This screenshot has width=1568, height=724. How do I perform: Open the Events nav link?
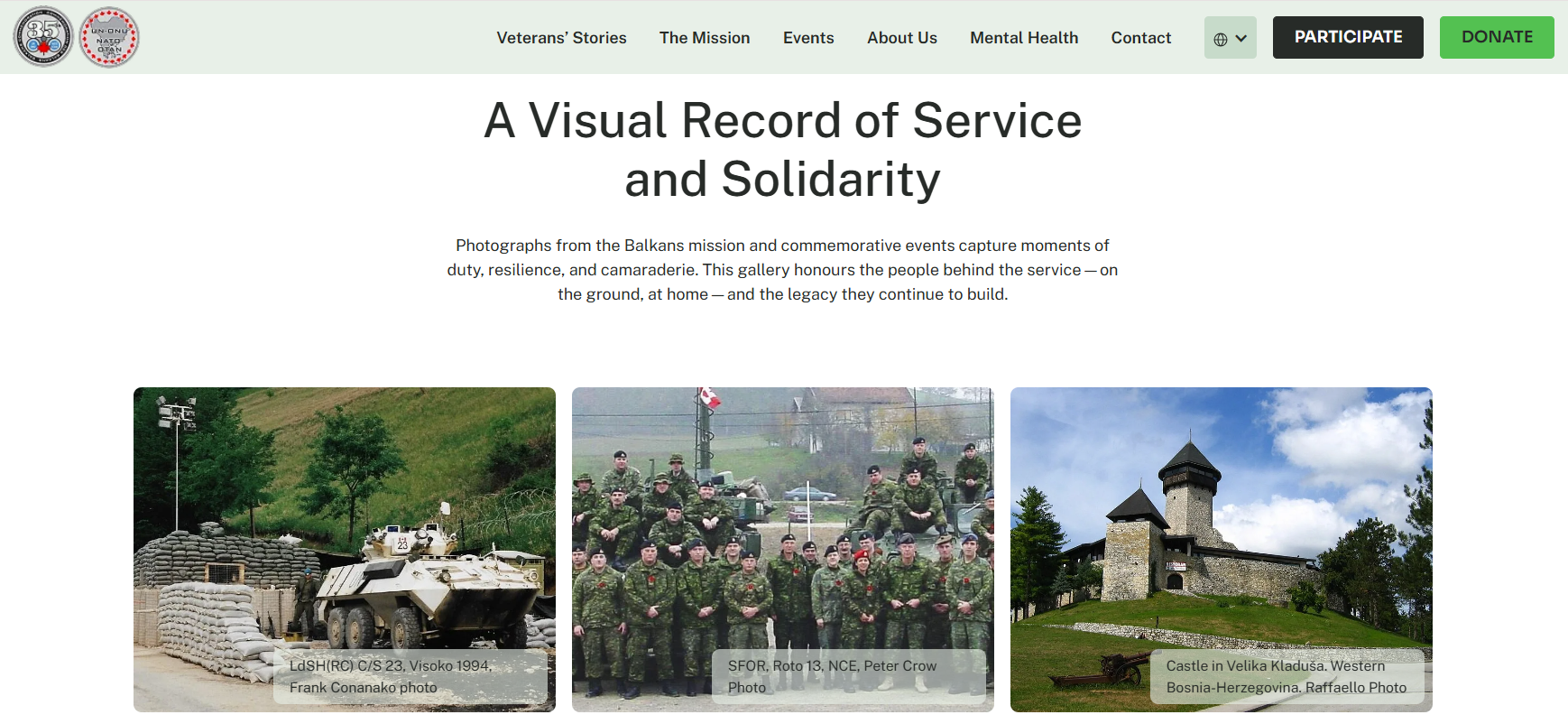(x=808, y=38)
